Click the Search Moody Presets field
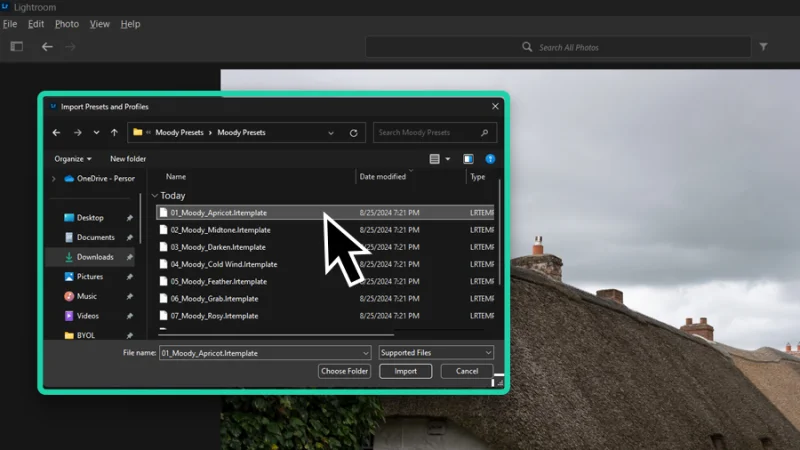This screenshot has height=450, width=800. pyautogui.click(x=434, y=133)
